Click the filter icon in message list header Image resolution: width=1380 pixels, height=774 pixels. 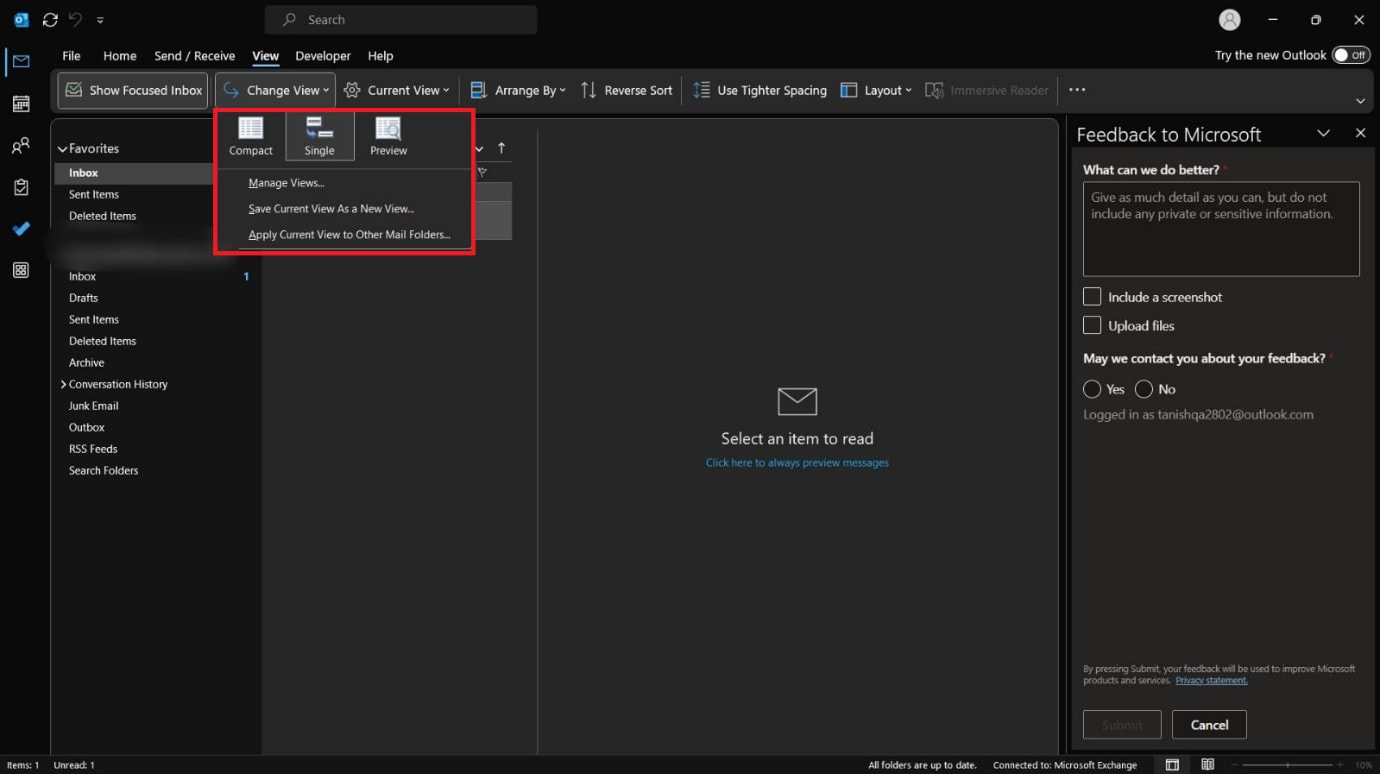[x=482, y=172]
